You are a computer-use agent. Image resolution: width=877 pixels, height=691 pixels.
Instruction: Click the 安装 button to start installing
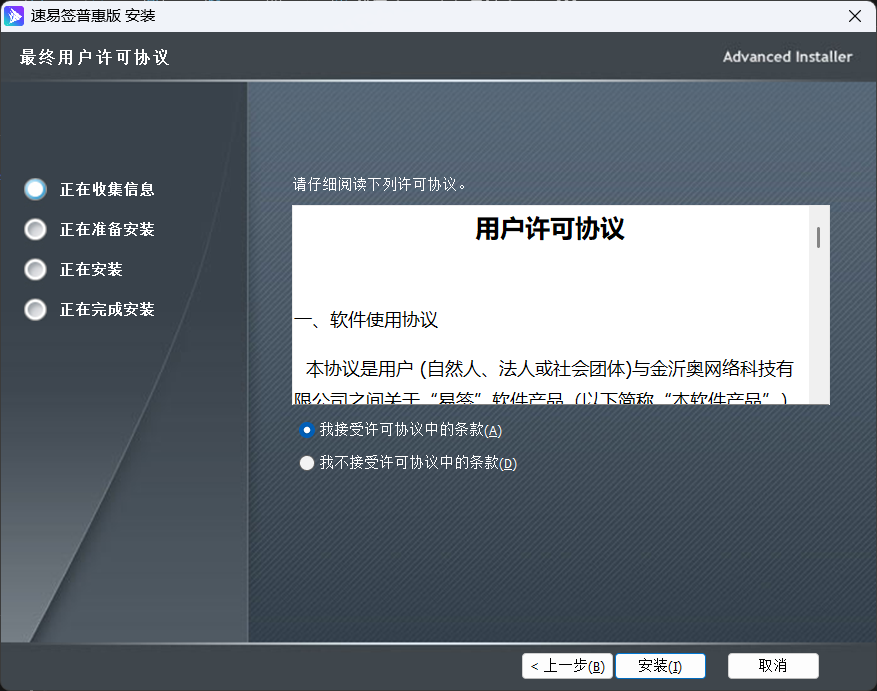coord(660,666)
